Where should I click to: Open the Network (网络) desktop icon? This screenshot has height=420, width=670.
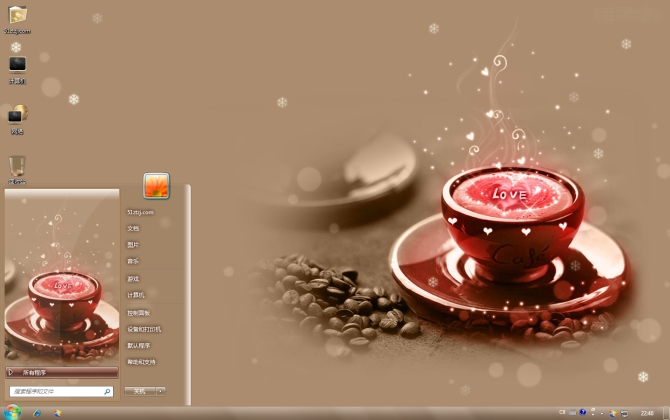[x=18, y=120]
